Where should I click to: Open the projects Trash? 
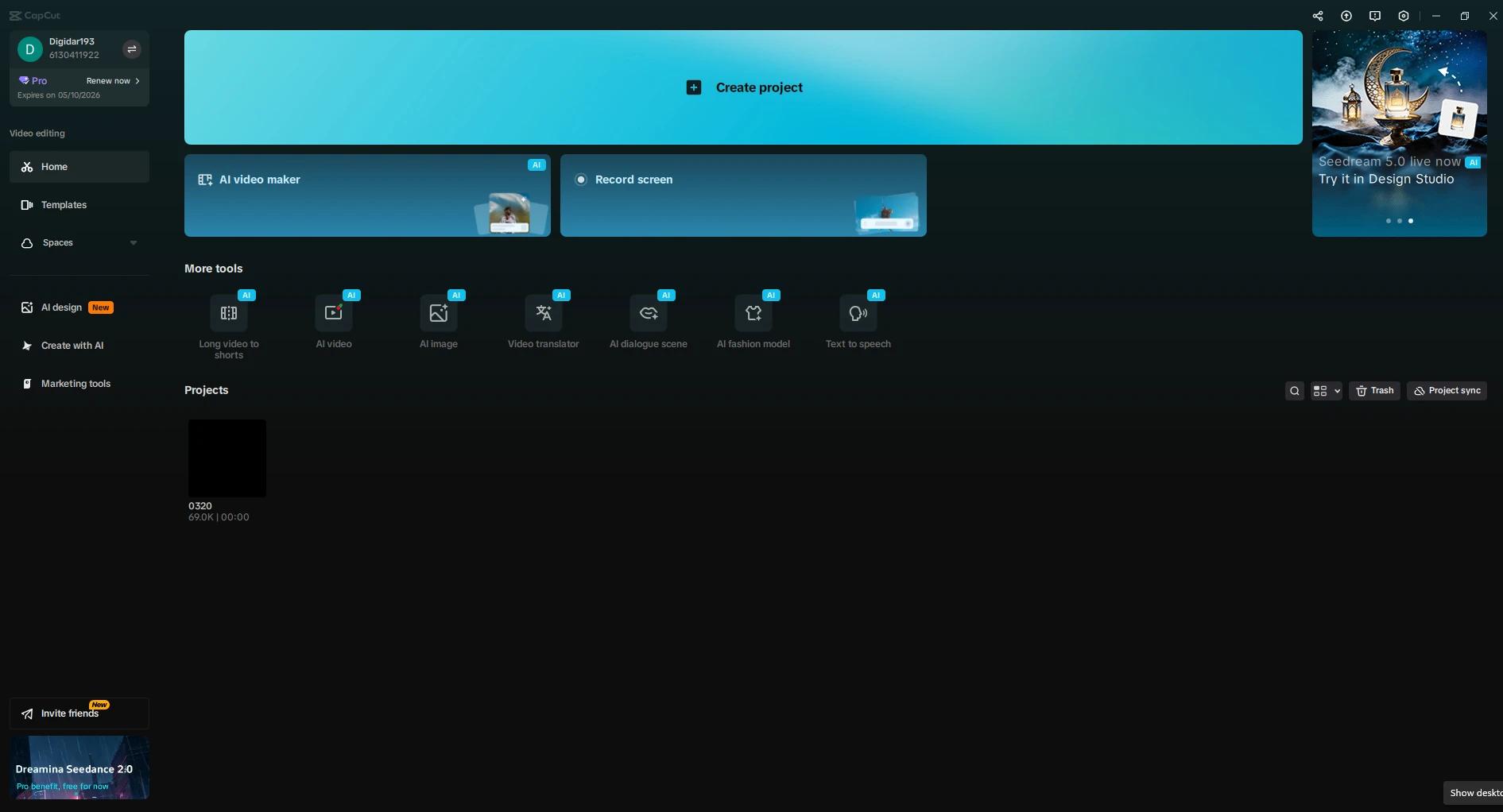click(1374, 391)
